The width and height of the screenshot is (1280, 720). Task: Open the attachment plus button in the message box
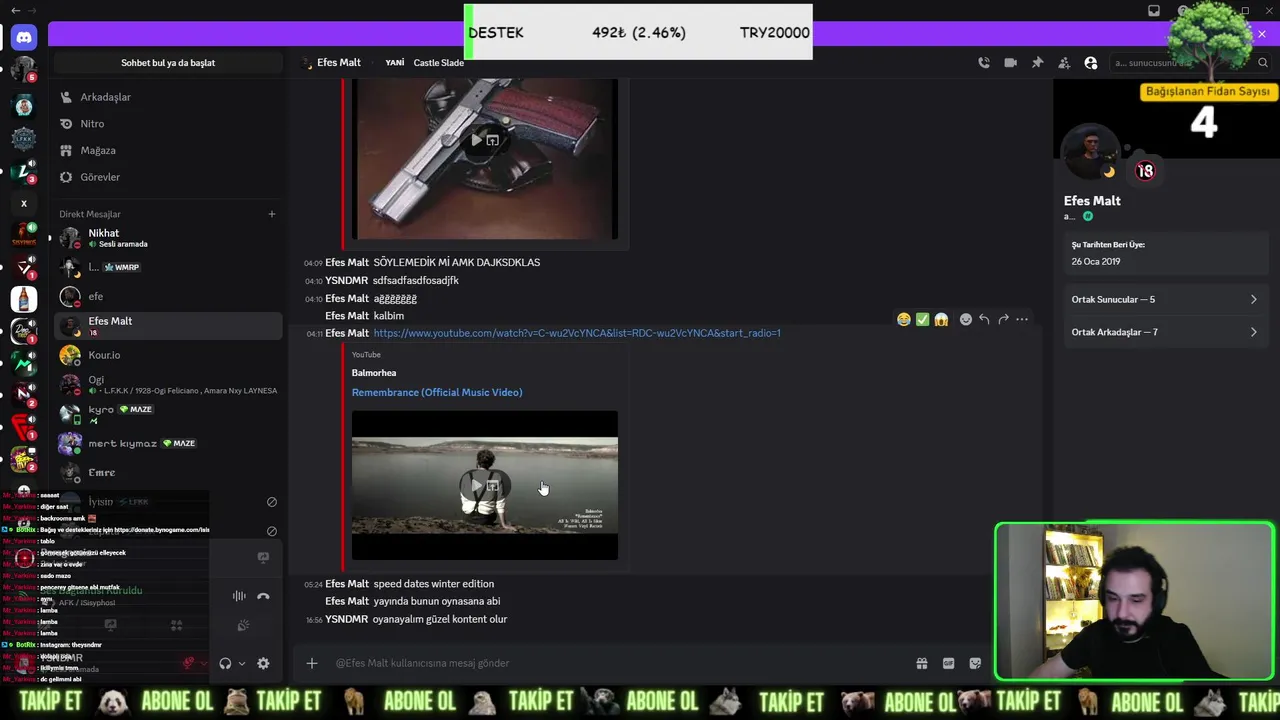pos(312,663)
